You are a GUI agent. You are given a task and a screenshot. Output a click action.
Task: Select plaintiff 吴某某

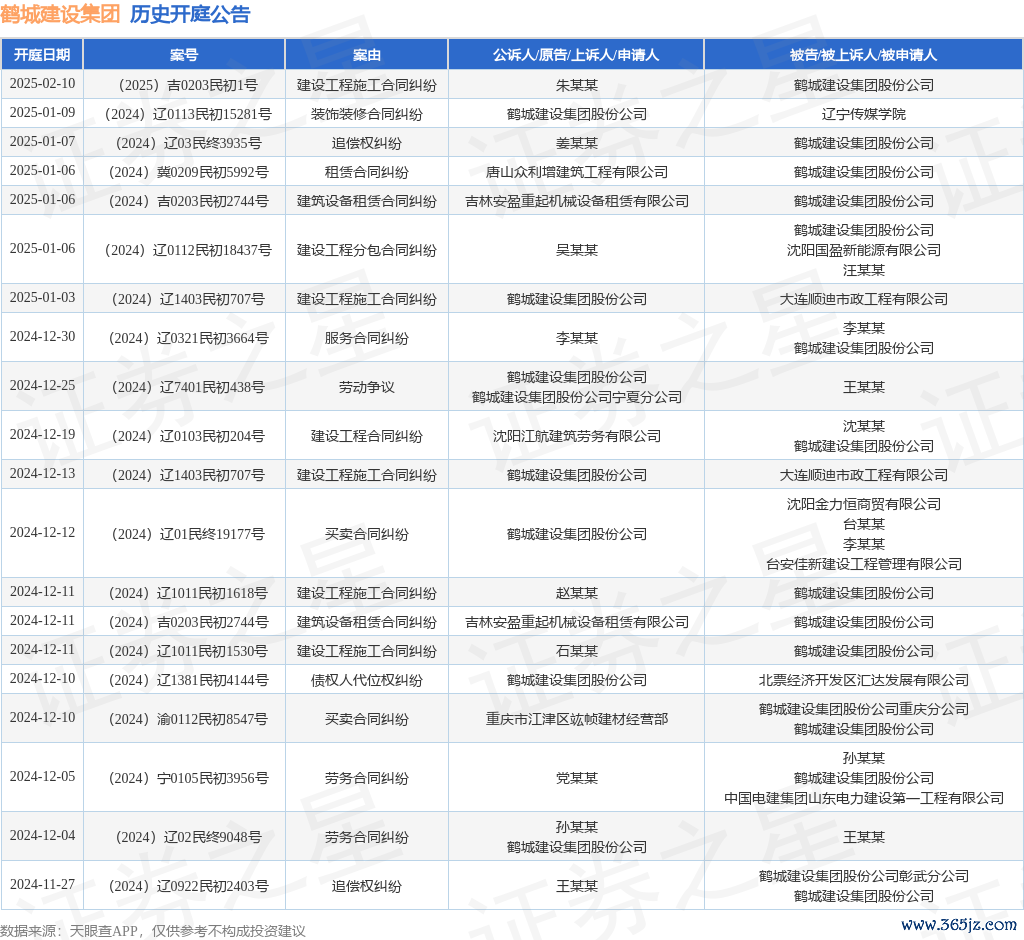[577, 250]
